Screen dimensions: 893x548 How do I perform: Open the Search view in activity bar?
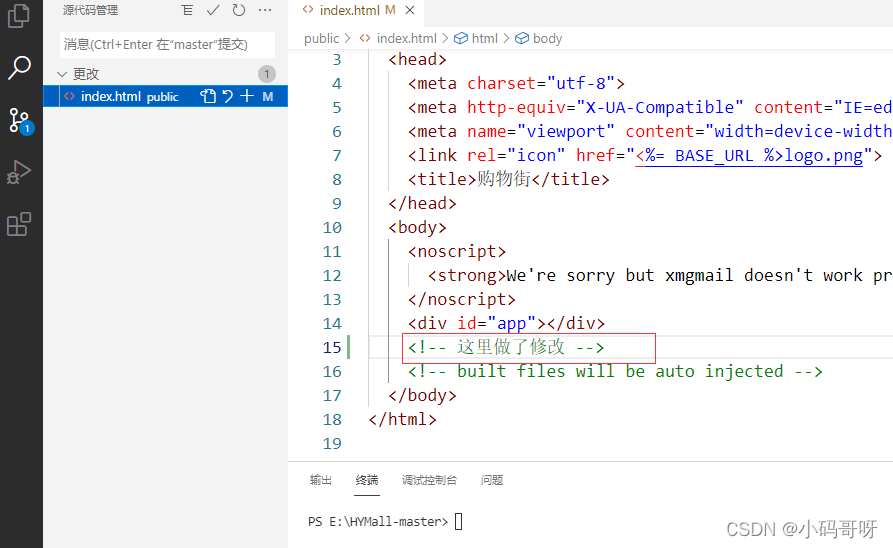(19, 67)
